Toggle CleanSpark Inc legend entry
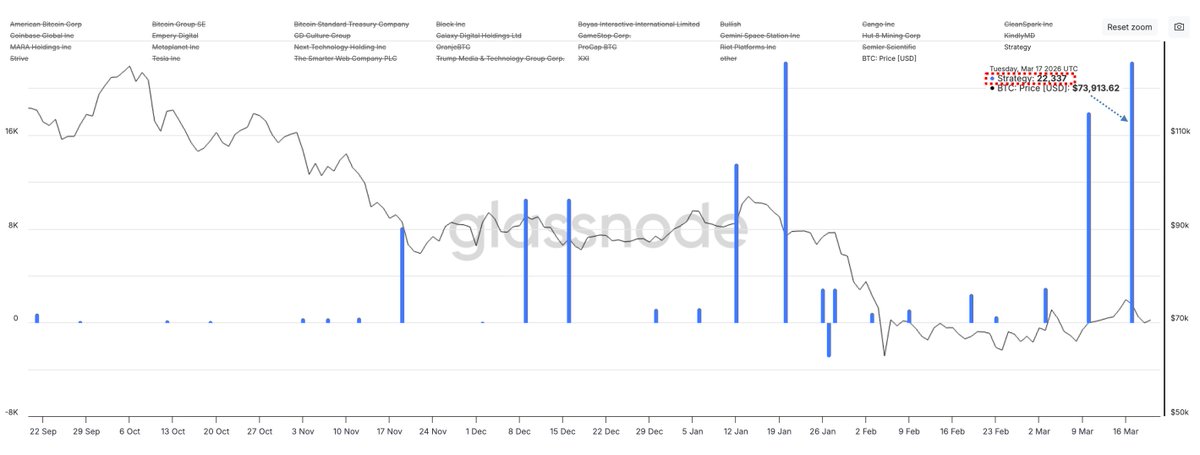1200x455 pixels. (x=1029, y=23)
